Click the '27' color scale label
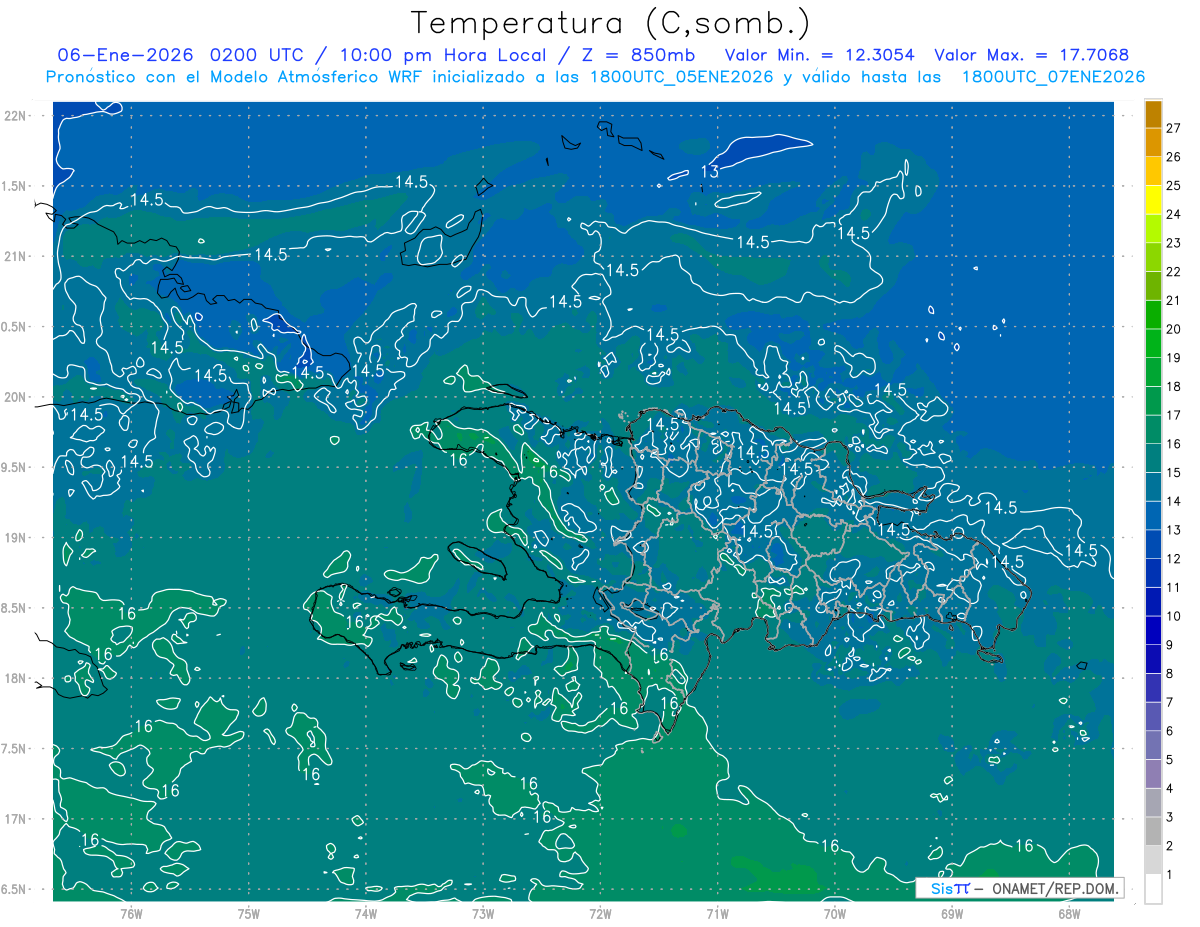 tap(1173, 128)
